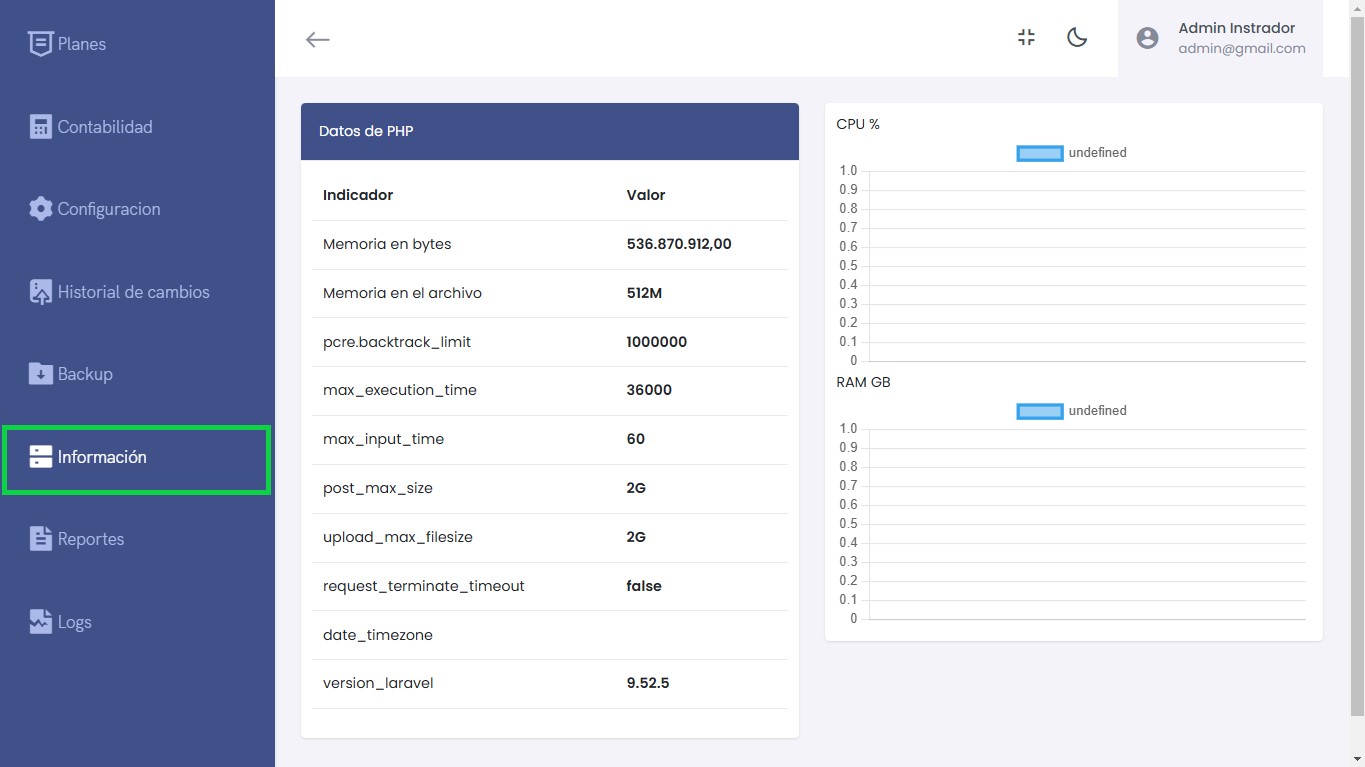
Task: Click the Reportes document icon
Action: pyautogui.click(x=40, y=539)
